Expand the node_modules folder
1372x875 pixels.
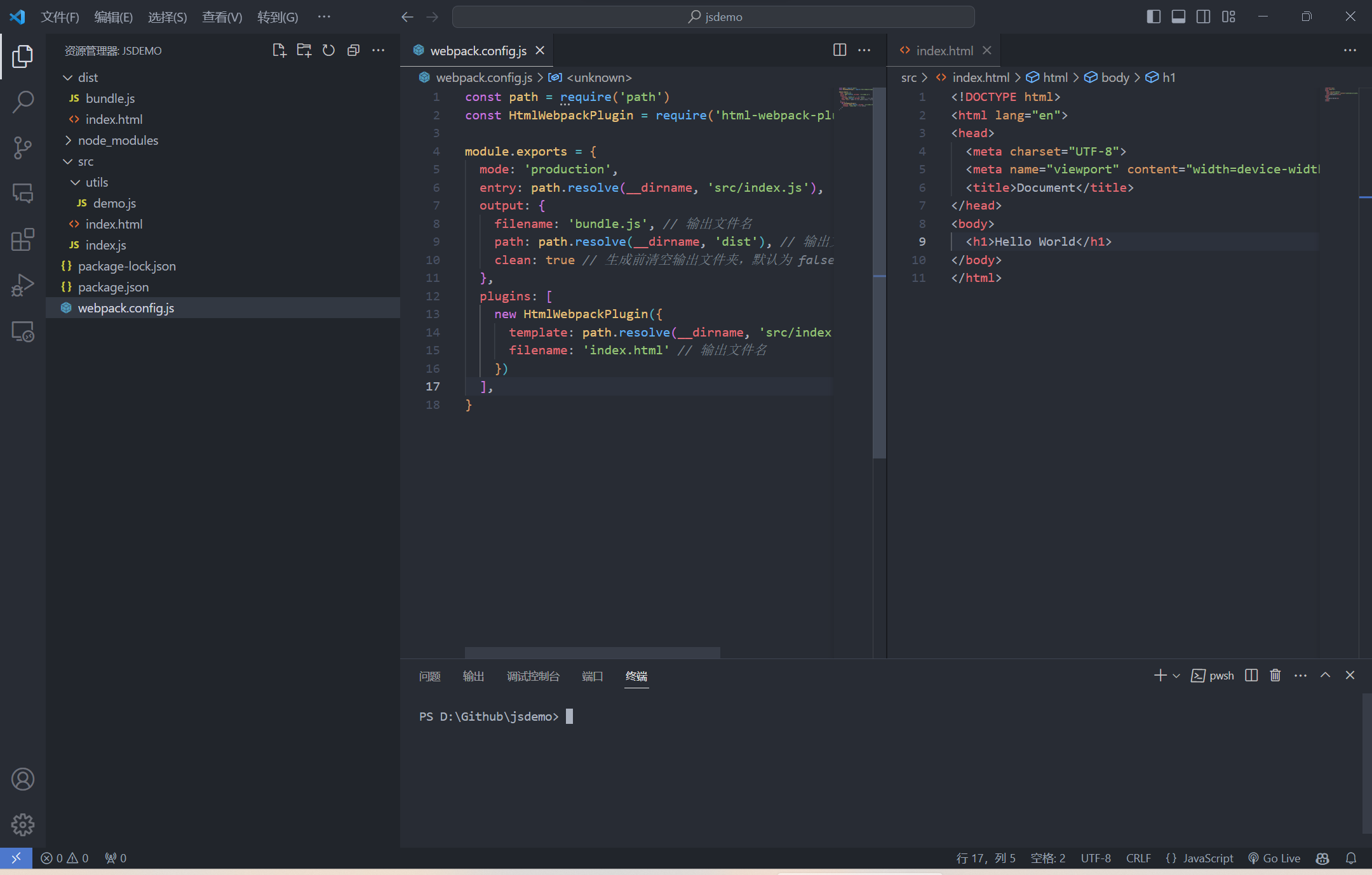pyautogui.click(x=118, y=140)
